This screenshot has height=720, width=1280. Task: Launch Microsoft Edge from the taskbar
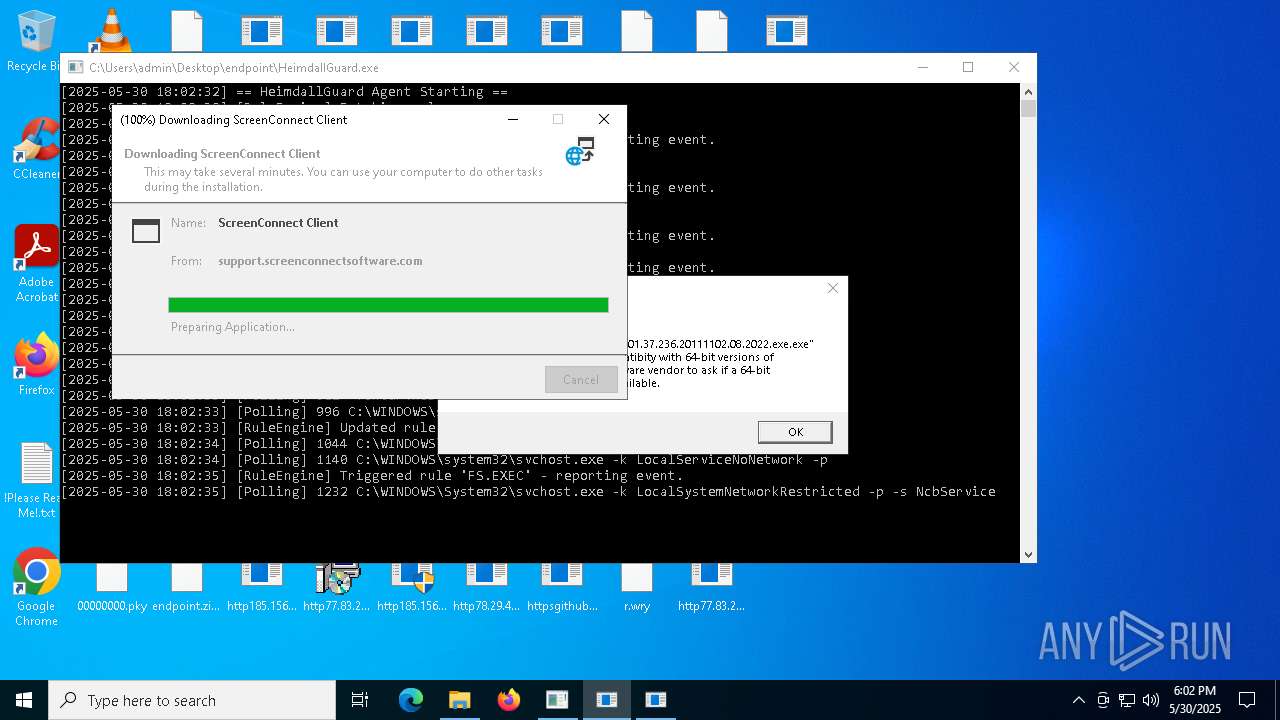411,700
